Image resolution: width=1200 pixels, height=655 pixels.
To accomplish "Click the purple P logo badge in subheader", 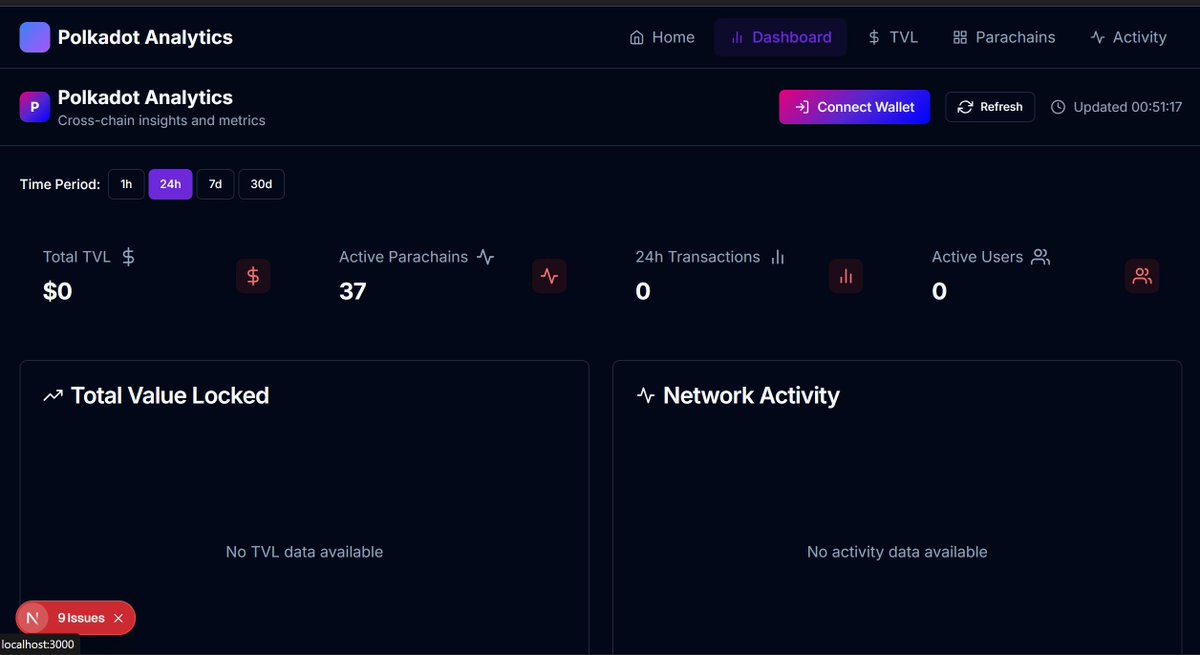I will [35, 106].
